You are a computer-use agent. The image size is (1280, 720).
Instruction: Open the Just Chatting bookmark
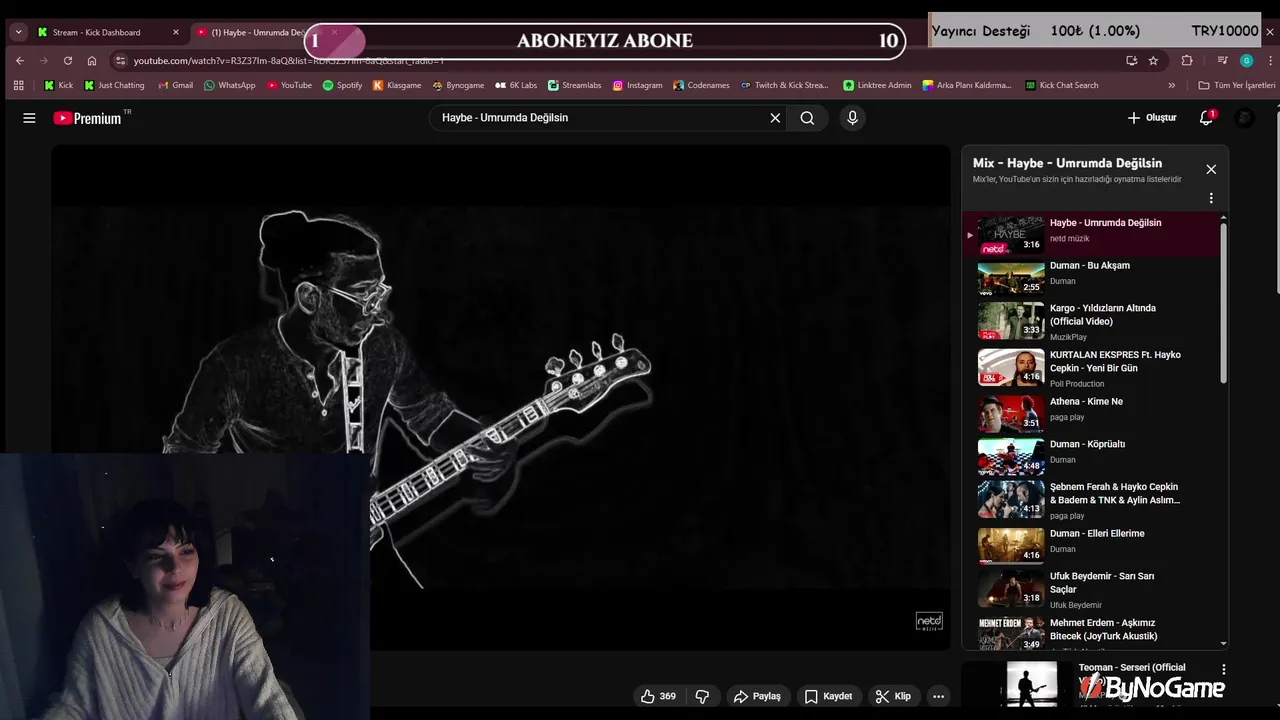[115, 85]
